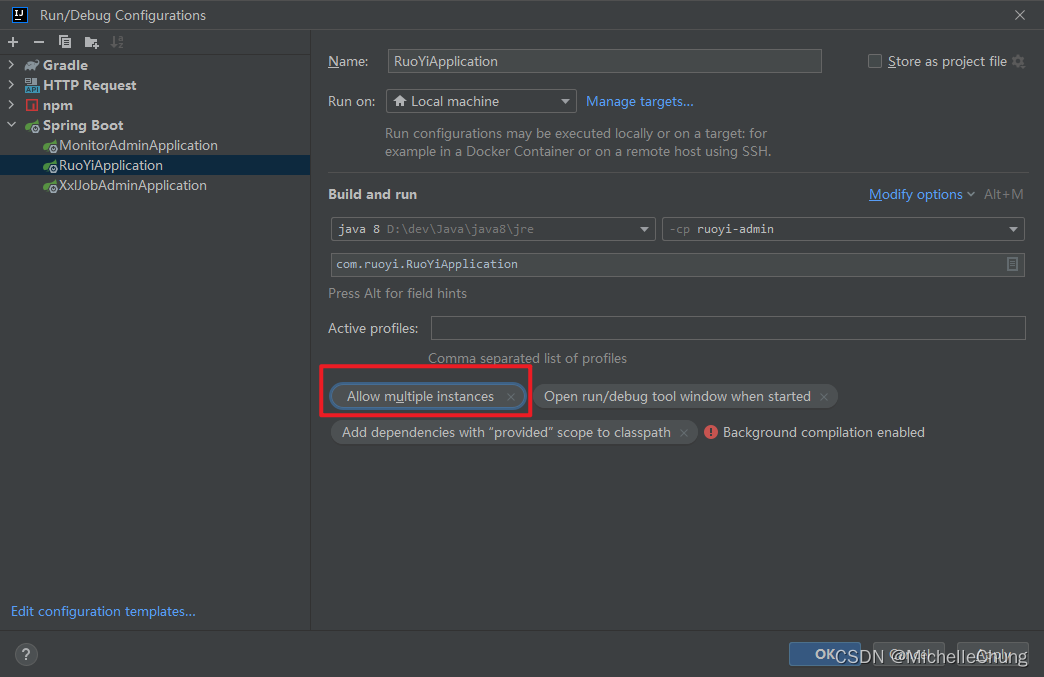This screenshot has height=677, width=1044.
Task: Toggle Store as project file checkbox
Action: (x=875, y=61)
